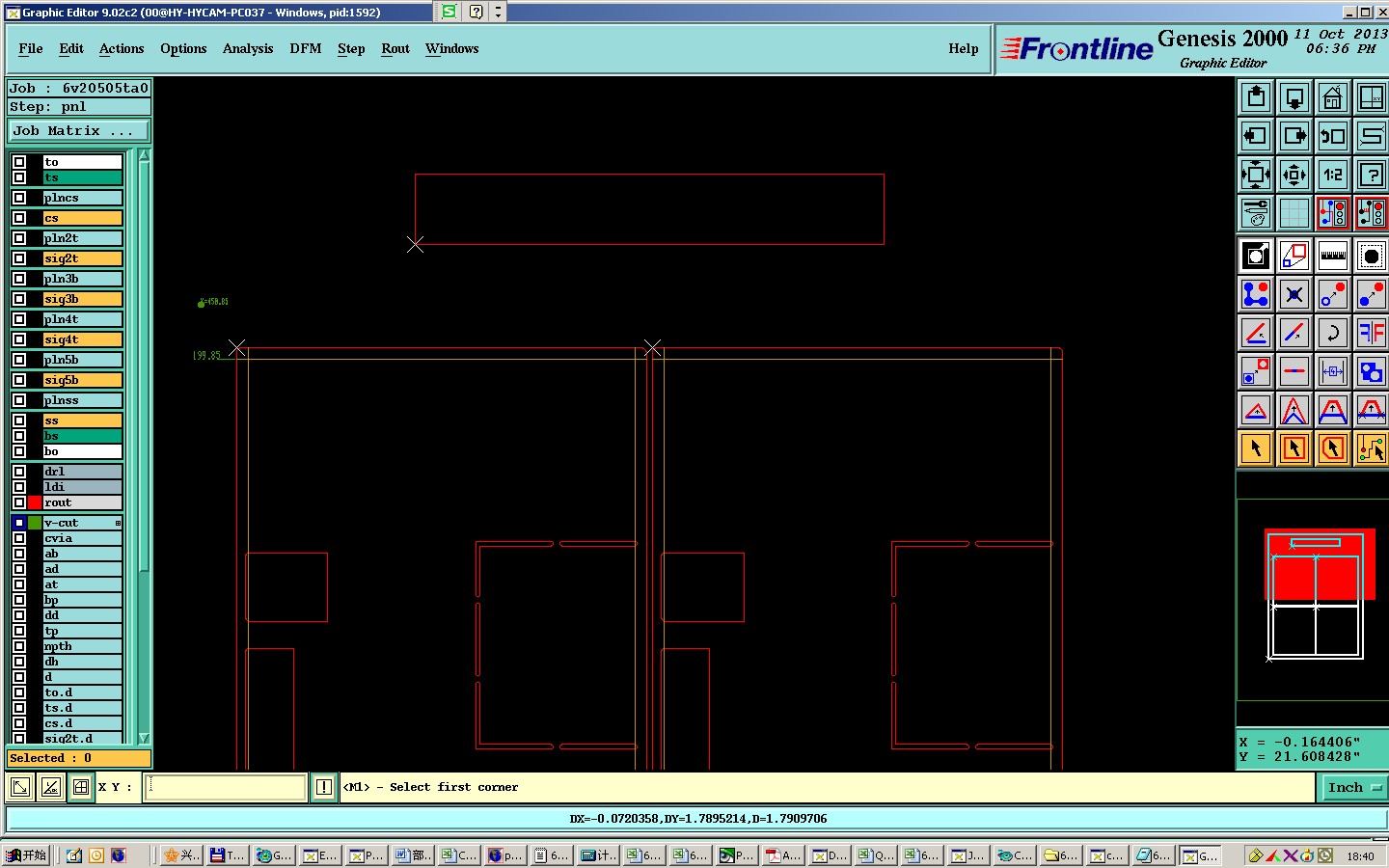Toggle the display checkbox for layer cs
Image resolution: width=1389 pixels, height=868 pixels.
(19, 218)
